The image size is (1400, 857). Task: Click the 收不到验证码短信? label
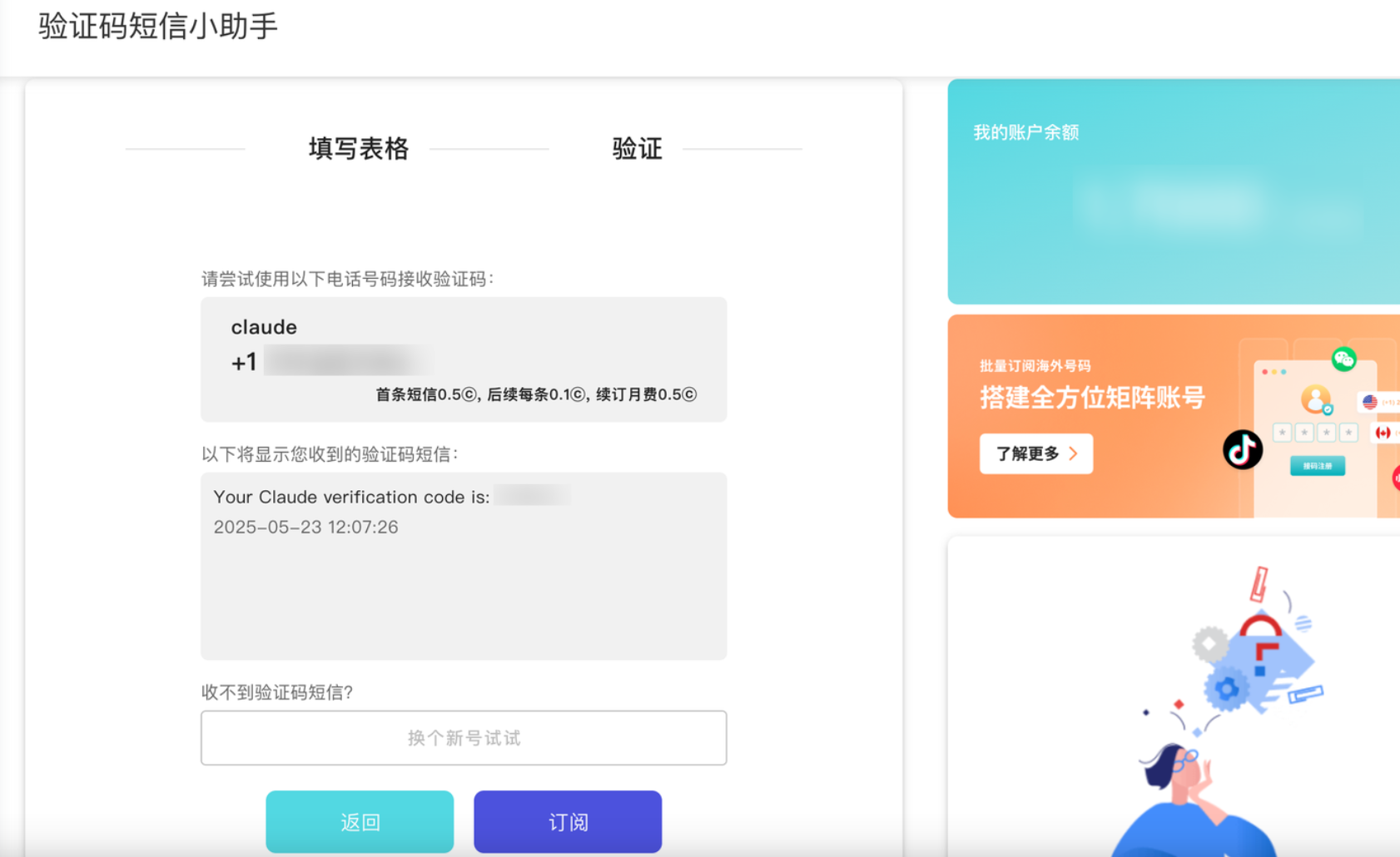click(277, 692)
